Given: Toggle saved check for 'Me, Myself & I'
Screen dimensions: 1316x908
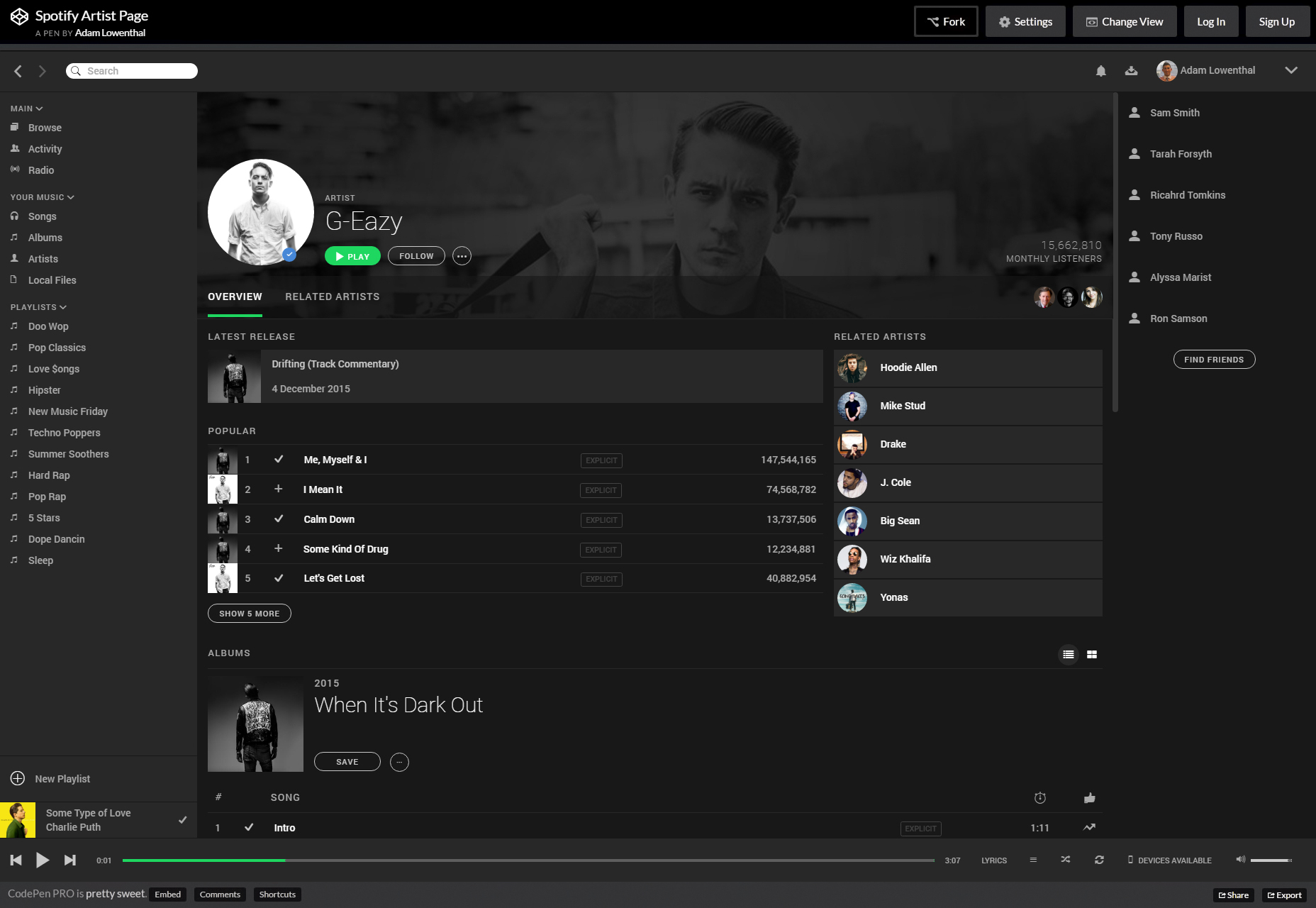Looking at the screenshot, I should point(279,460).
